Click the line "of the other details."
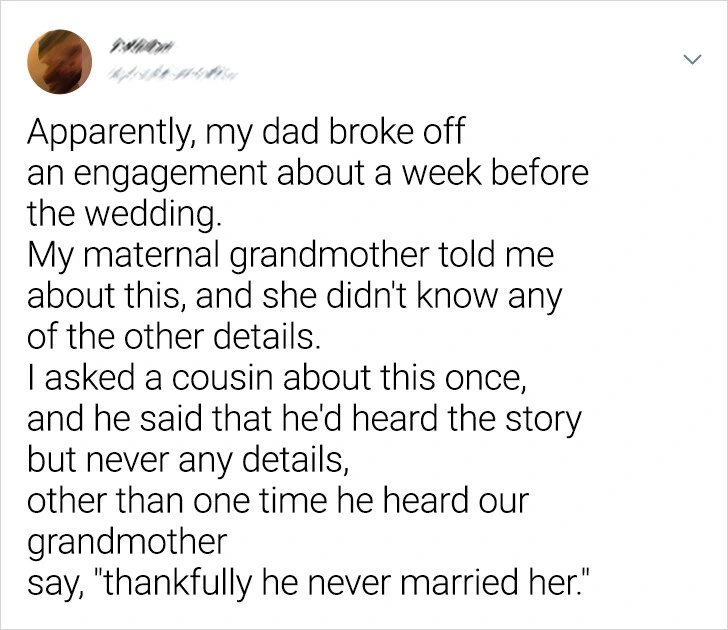The image size is (728, 630). click(174, 338)
